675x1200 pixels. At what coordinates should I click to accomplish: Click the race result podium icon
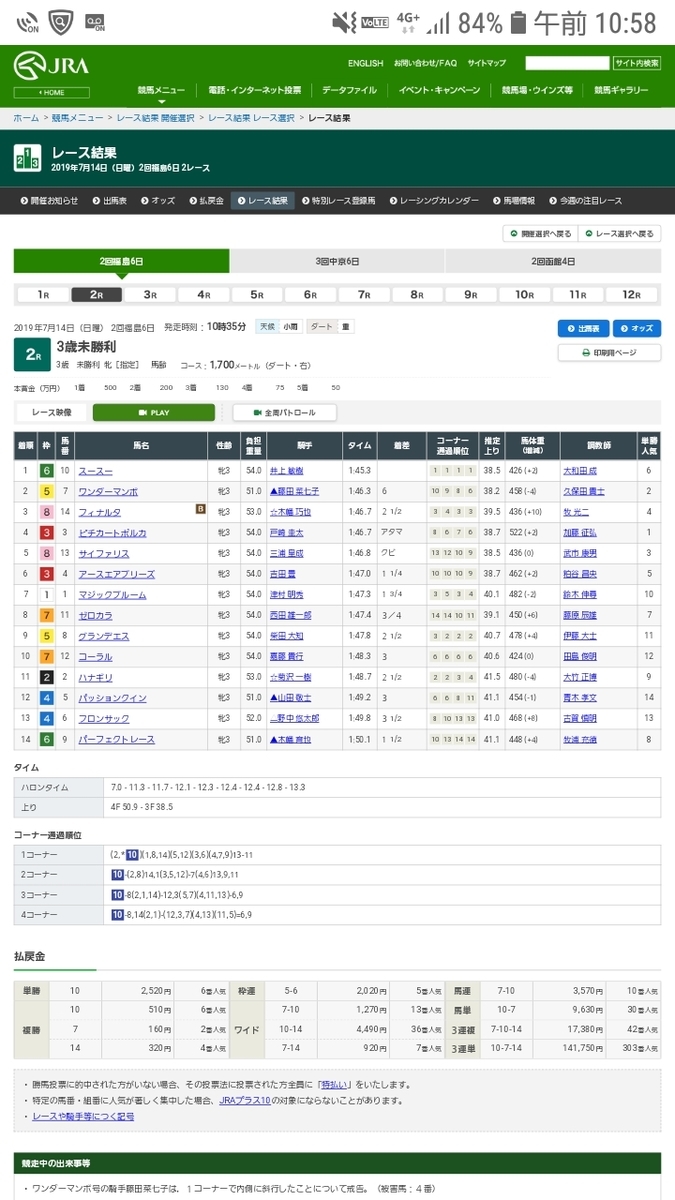tap(27, 158)
